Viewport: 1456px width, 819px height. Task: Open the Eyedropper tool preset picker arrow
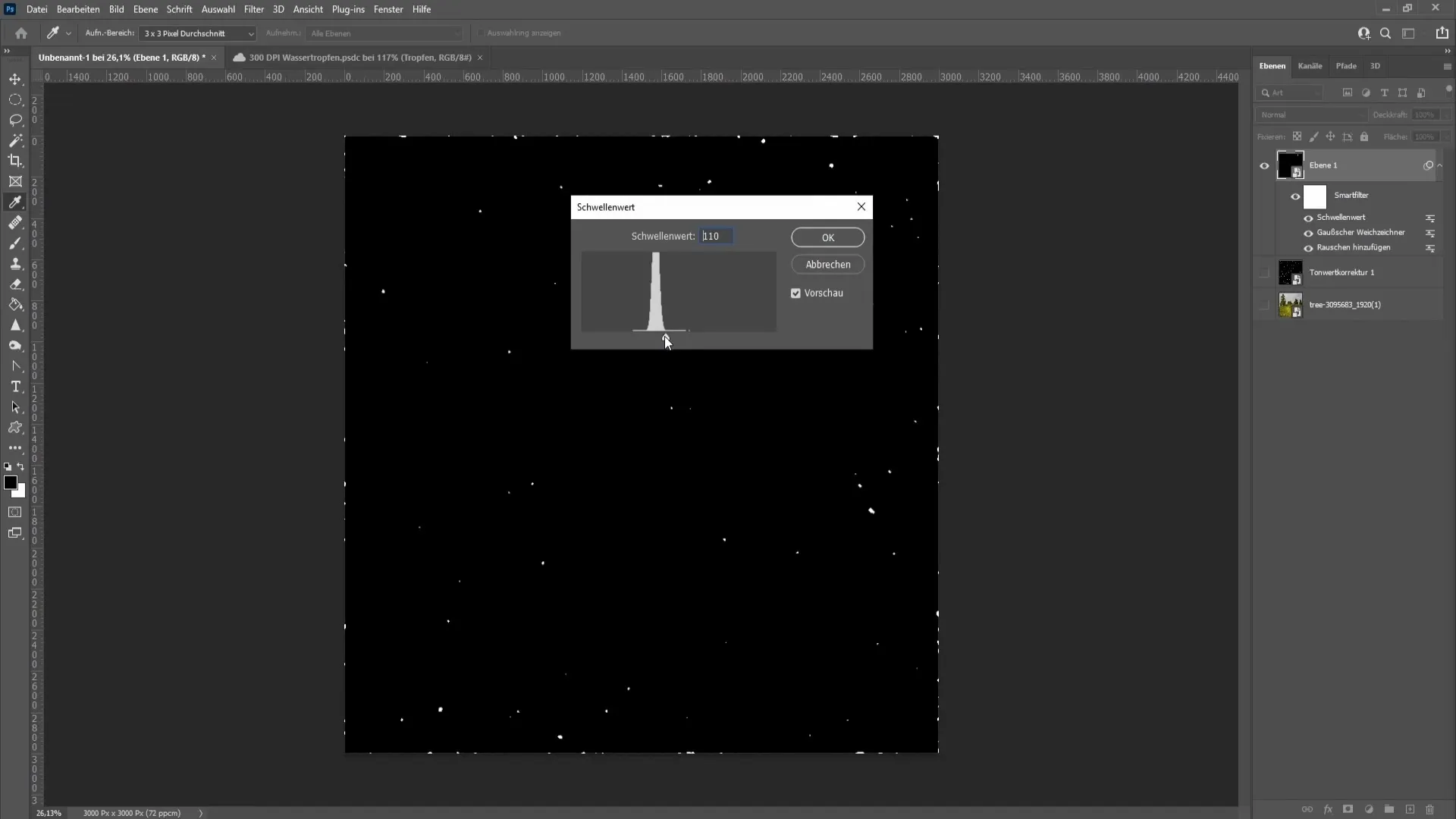[68, 33]
